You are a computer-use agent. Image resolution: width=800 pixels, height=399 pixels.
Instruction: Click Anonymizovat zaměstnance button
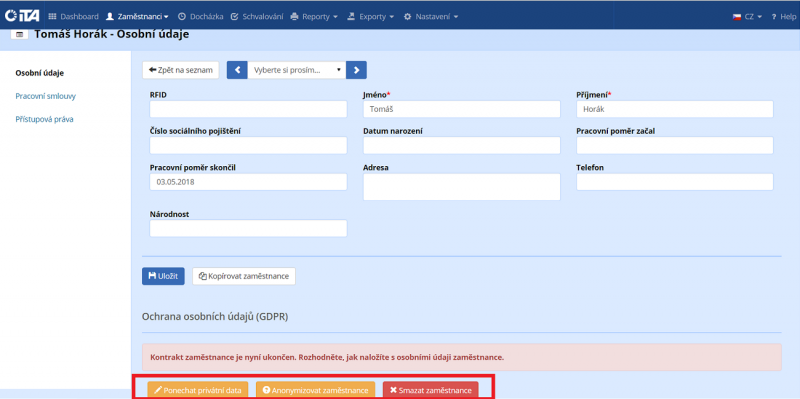click(315, 390)
